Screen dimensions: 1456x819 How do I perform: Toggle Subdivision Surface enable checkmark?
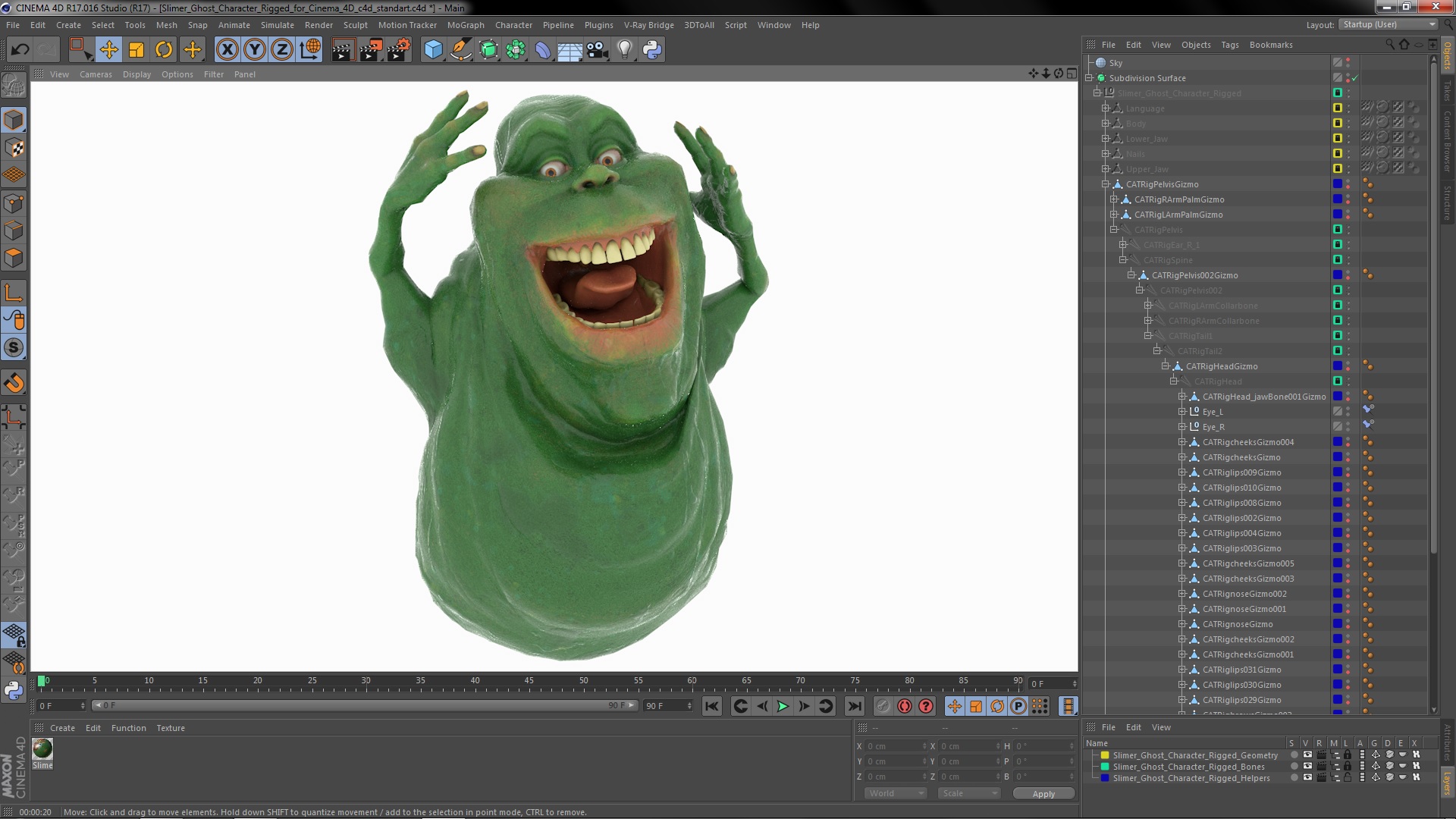tap(1355, 78)
